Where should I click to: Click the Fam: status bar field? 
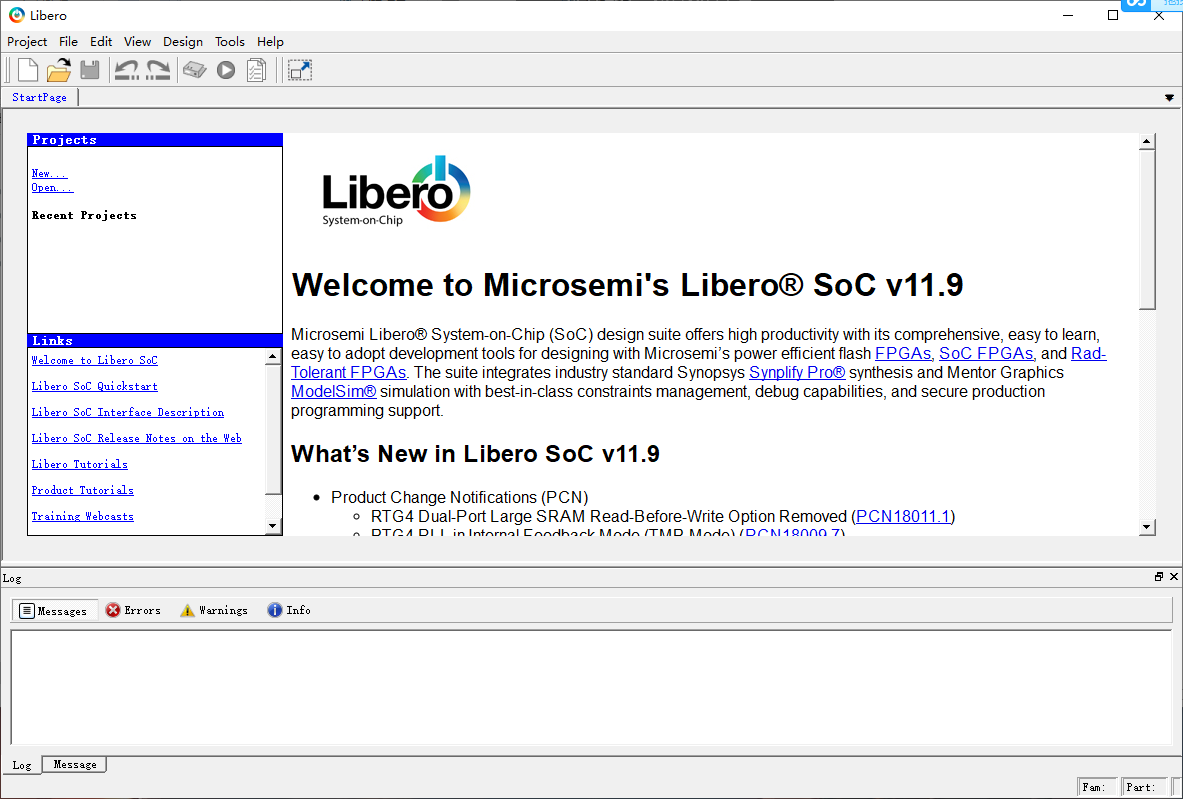click(1096, 787)
